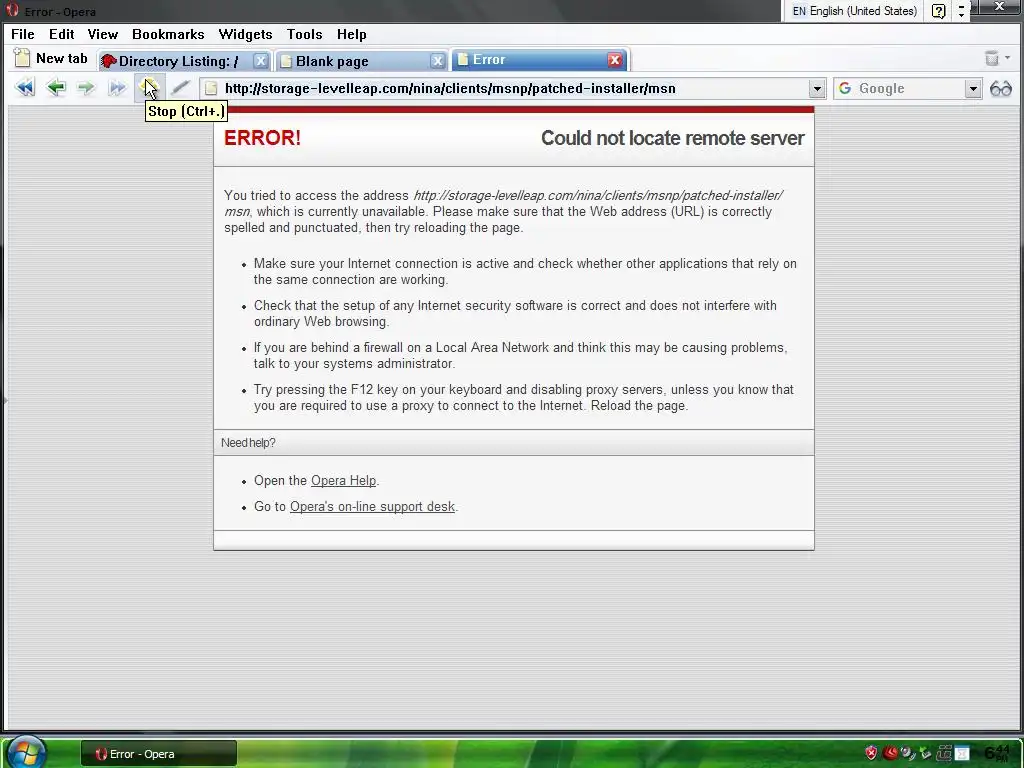Open the search engine dropdown arrow
The height and width of the screenshot is (768, 1024).
coord(972,88)
